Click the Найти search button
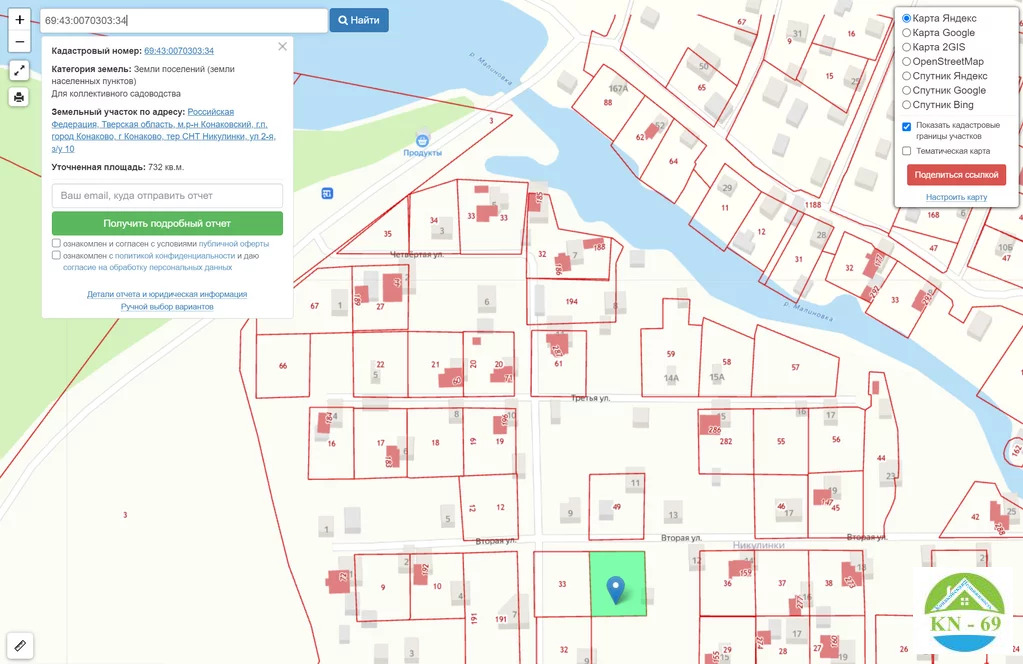This screenshot has height=664, width=1023. click(x=359, y=20)
